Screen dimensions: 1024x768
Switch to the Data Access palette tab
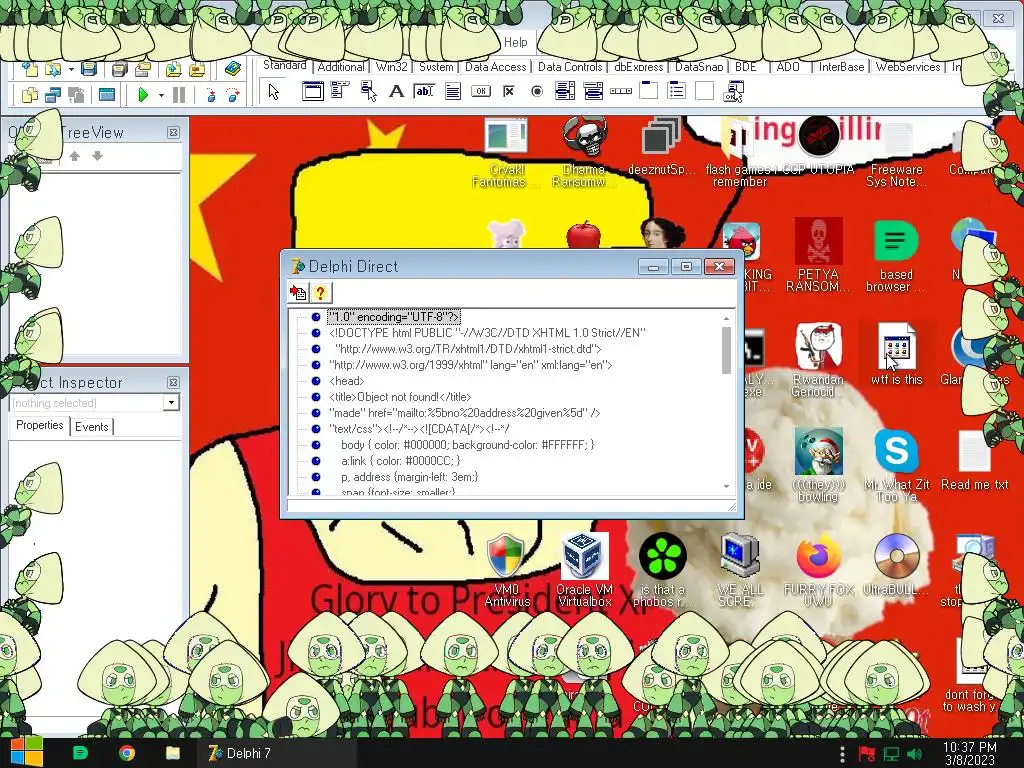point(495,67)
